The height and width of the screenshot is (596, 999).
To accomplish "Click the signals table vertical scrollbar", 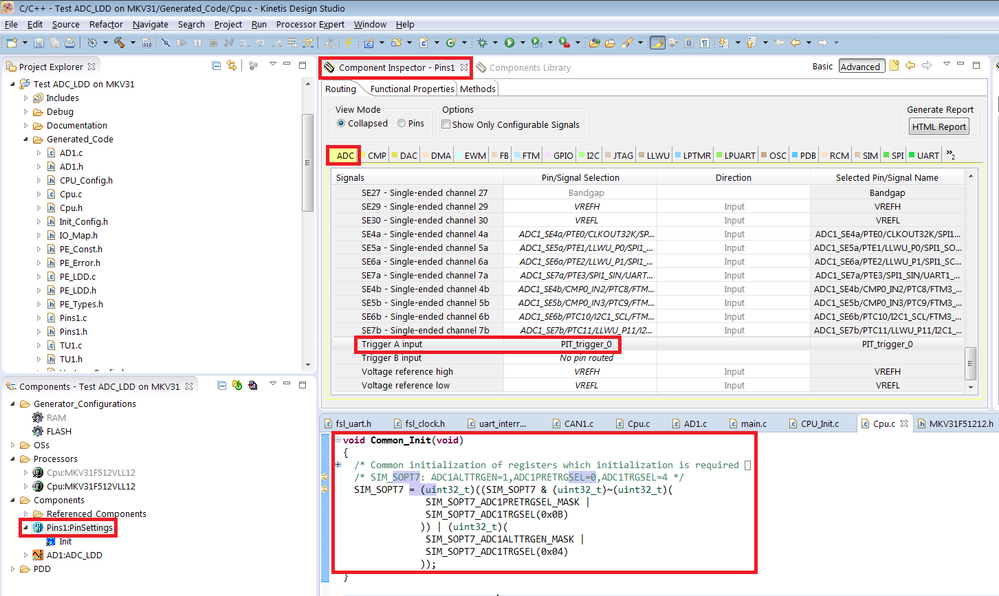I will click(x=970, y=363).
